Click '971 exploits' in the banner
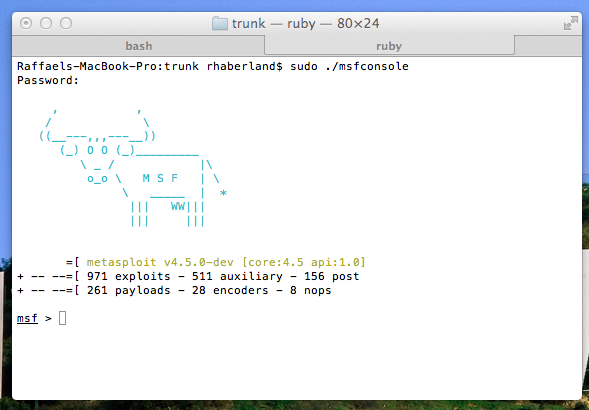 coord(128,276)
